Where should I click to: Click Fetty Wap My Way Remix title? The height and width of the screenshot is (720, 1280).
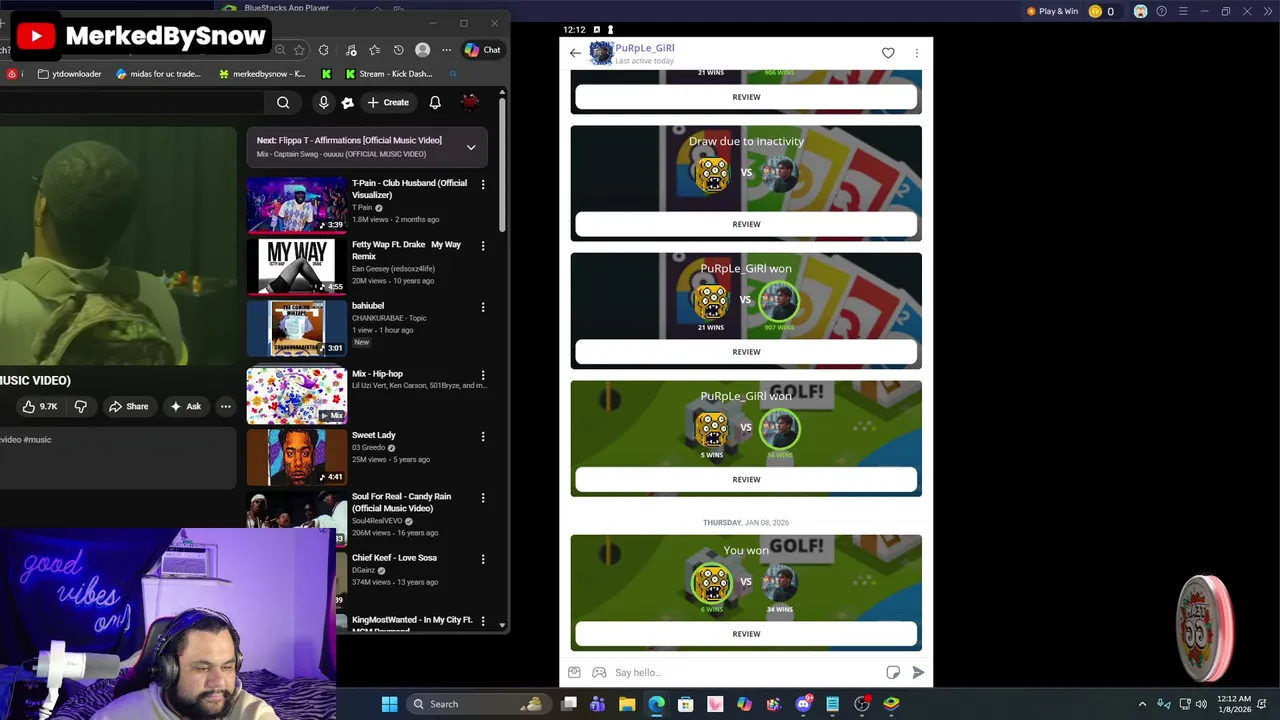coord(406,250)
